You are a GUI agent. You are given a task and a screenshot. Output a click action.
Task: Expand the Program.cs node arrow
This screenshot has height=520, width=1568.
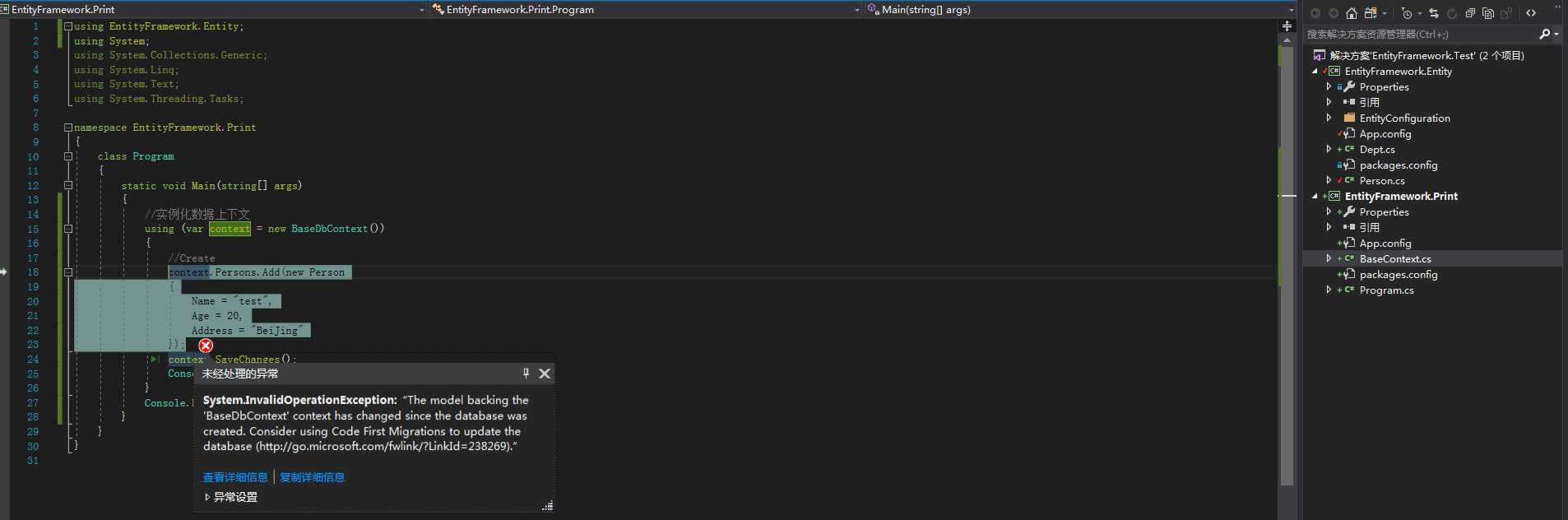point(1329,290)
